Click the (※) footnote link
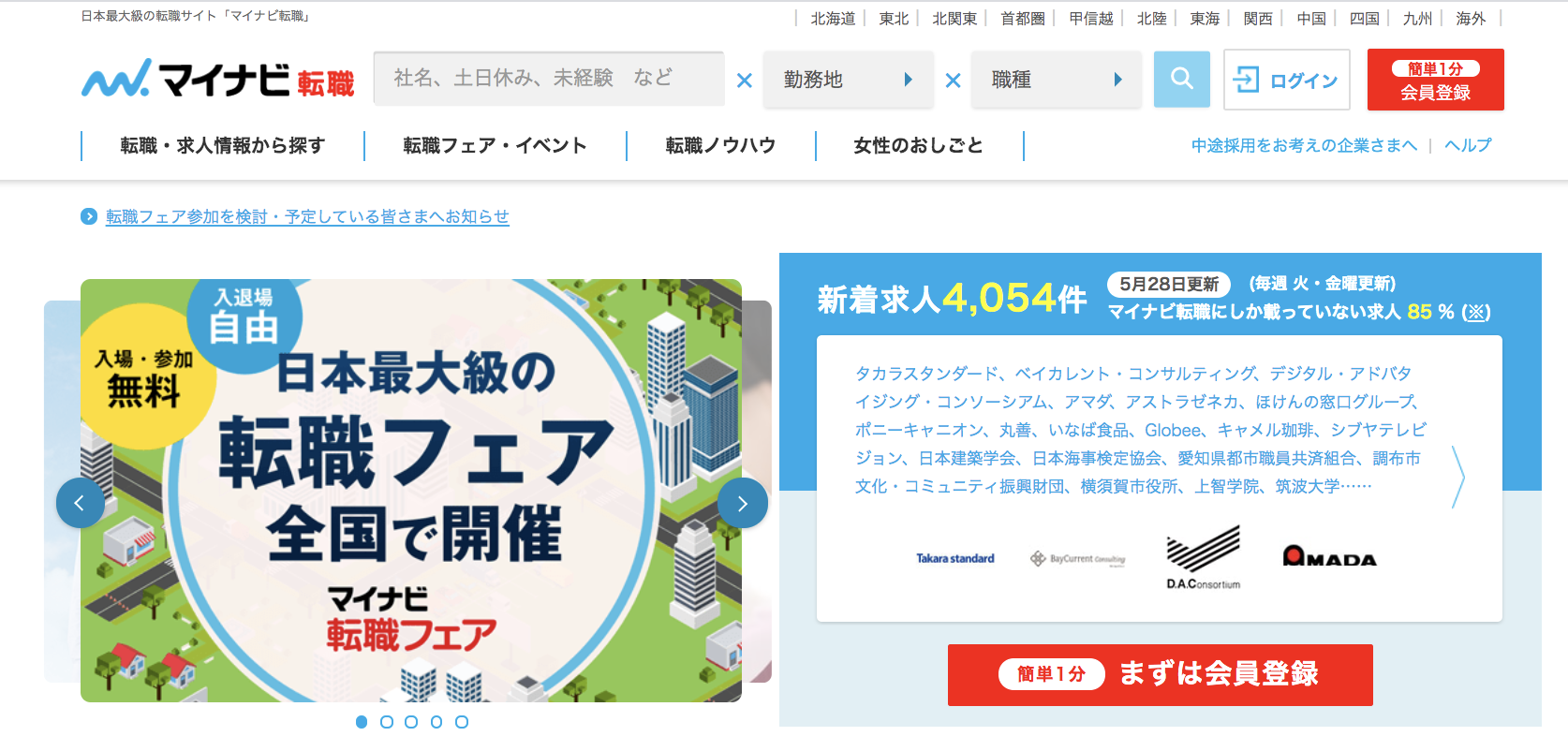This screenshot has width=1568, height=751. [1476, 312]
